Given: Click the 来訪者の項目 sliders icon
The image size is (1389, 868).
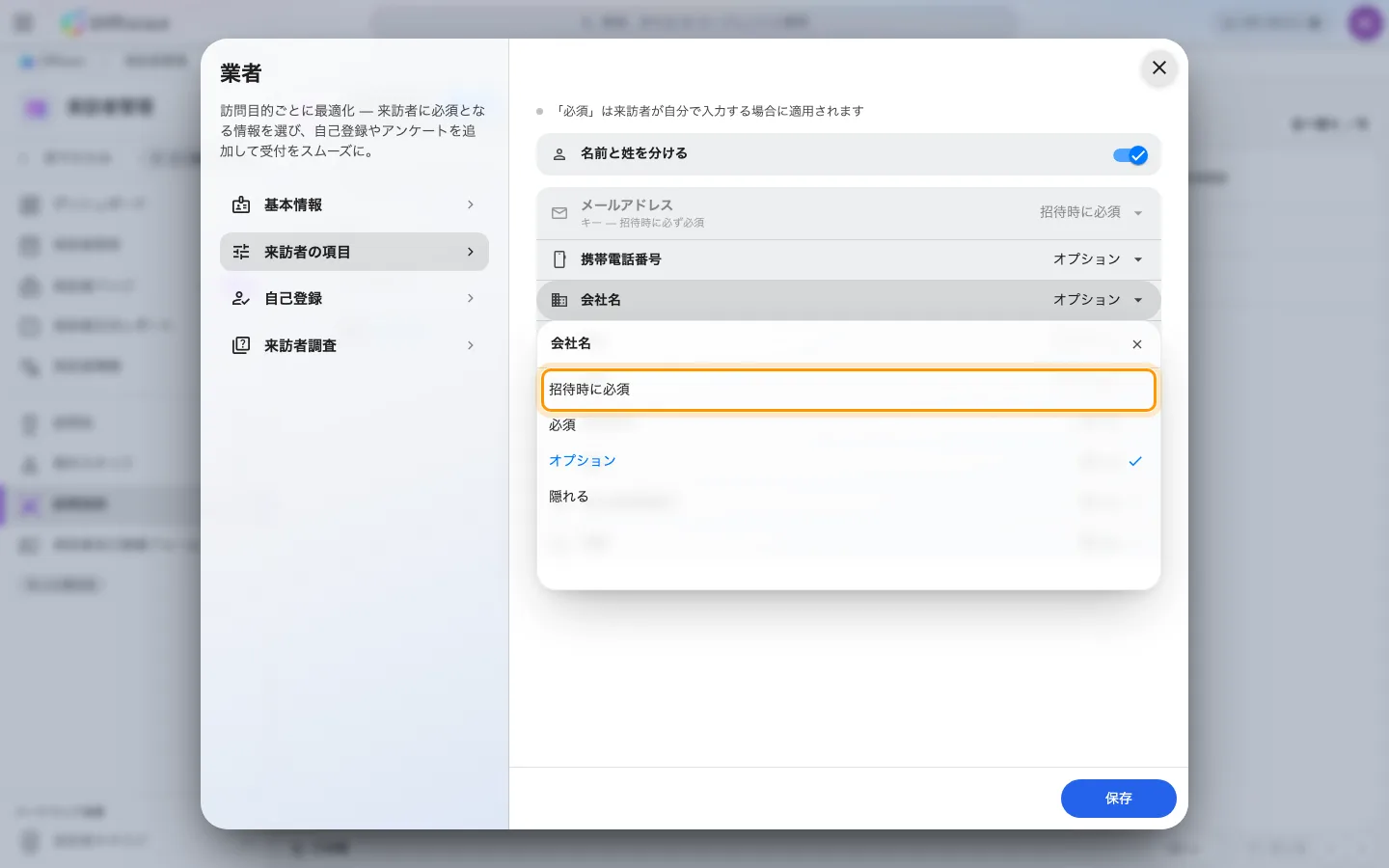Looking at the screenshot, I should click(x=241, y=252).
